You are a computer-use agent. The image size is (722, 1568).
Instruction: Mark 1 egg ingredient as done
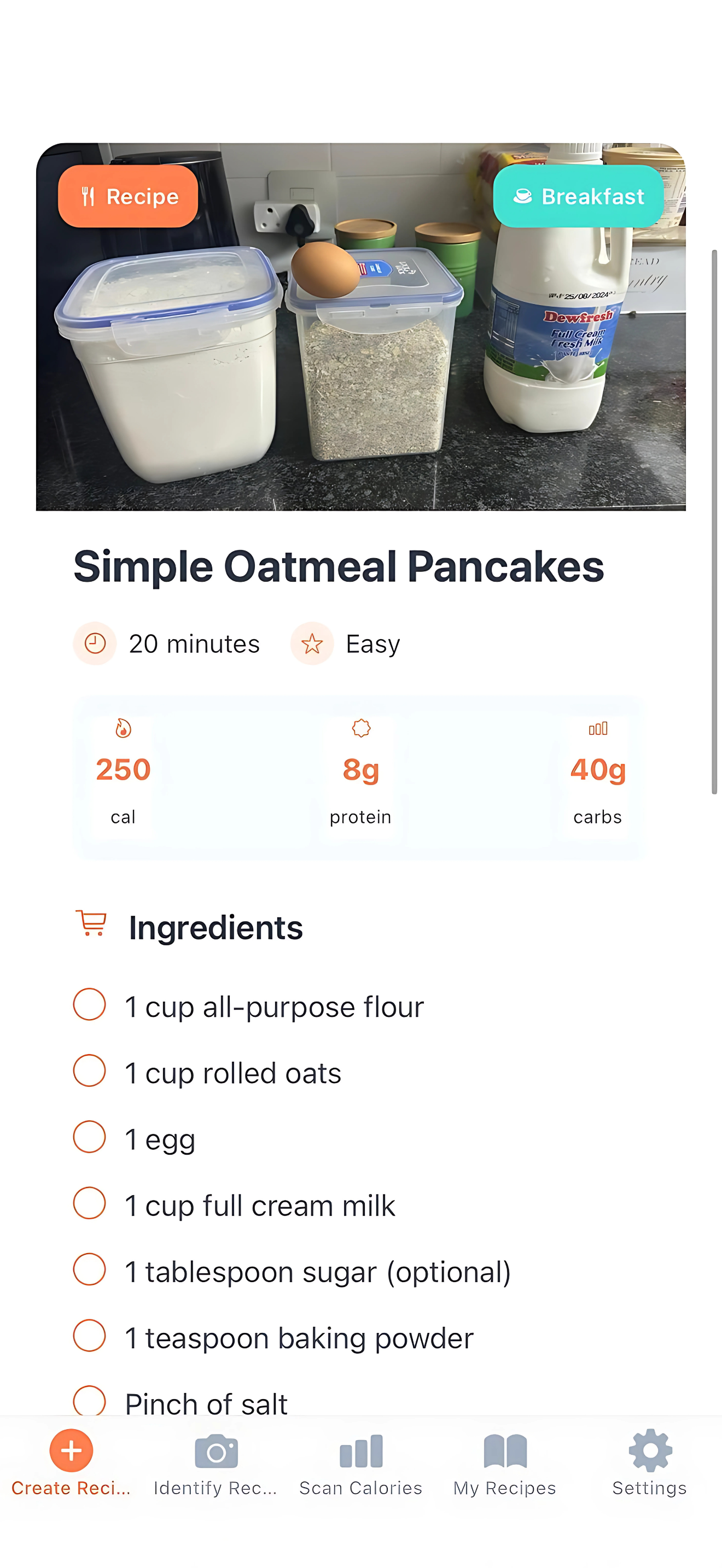[90, 1137]
